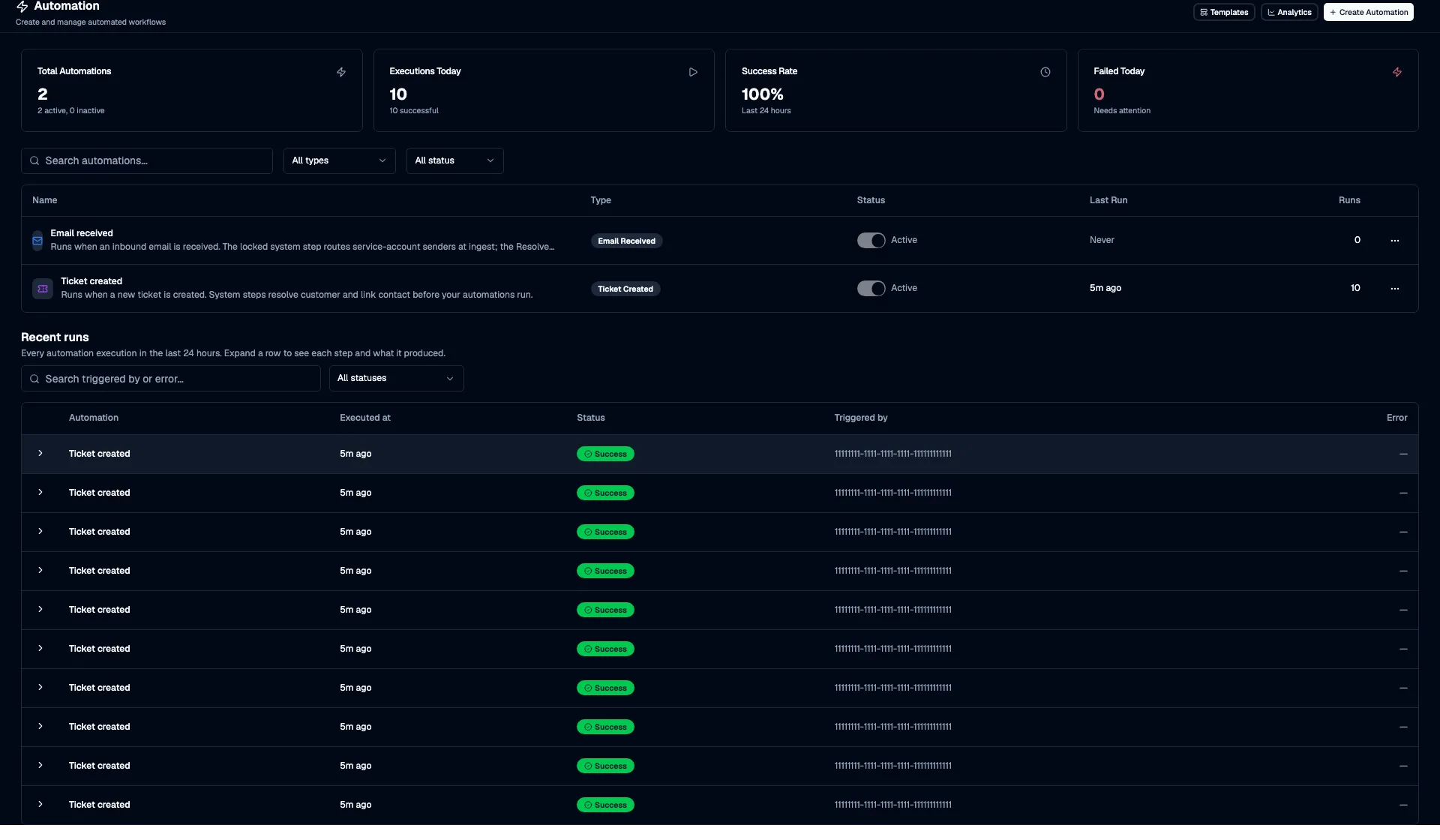Open the All status filter dropdown
This screenshot has height=840, width=1440.
pyautogui.click(x=454, y=160)
